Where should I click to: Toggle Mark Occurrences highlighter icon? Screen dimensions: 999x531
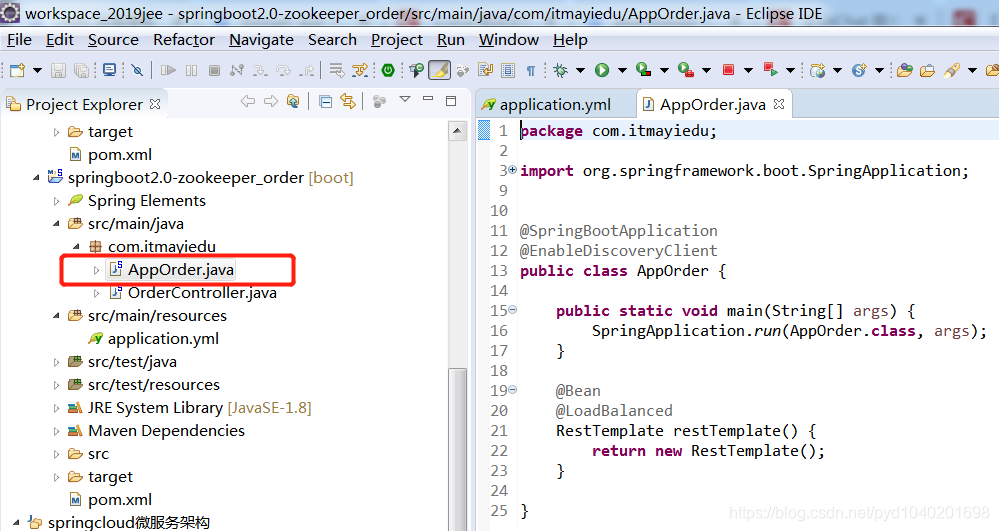pyautogui.click(x=440, y=70)
